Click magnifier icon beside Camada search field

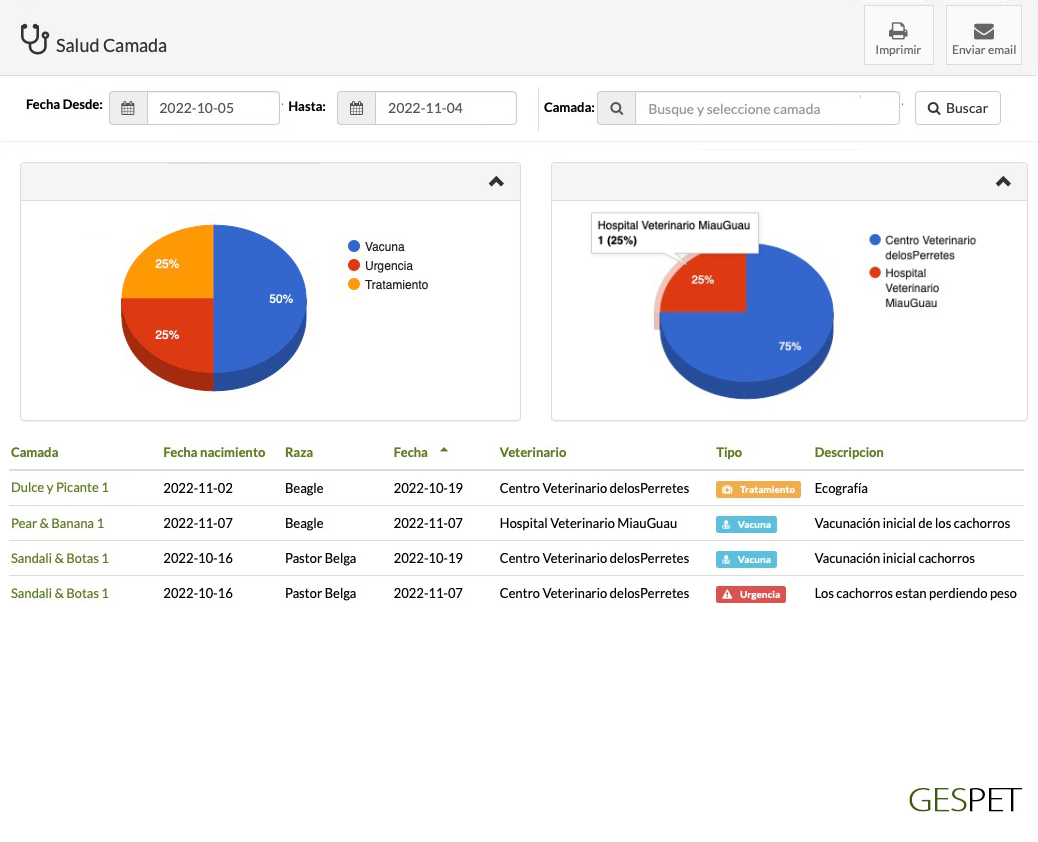[x=616, y=108]
